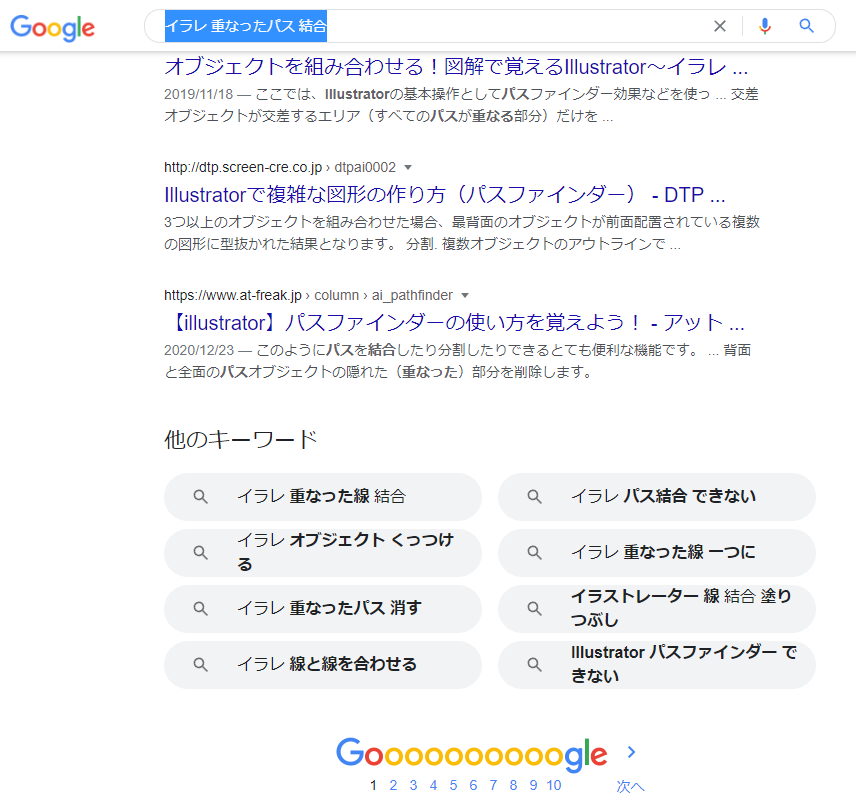Go to results page 6
856x811 pixels.
(473, 785)
